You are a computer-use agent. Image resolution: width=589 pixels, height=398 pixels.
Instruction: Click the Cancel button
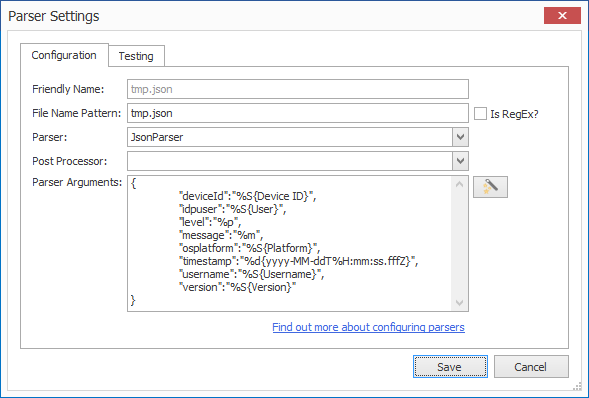(x=531, y=366)
